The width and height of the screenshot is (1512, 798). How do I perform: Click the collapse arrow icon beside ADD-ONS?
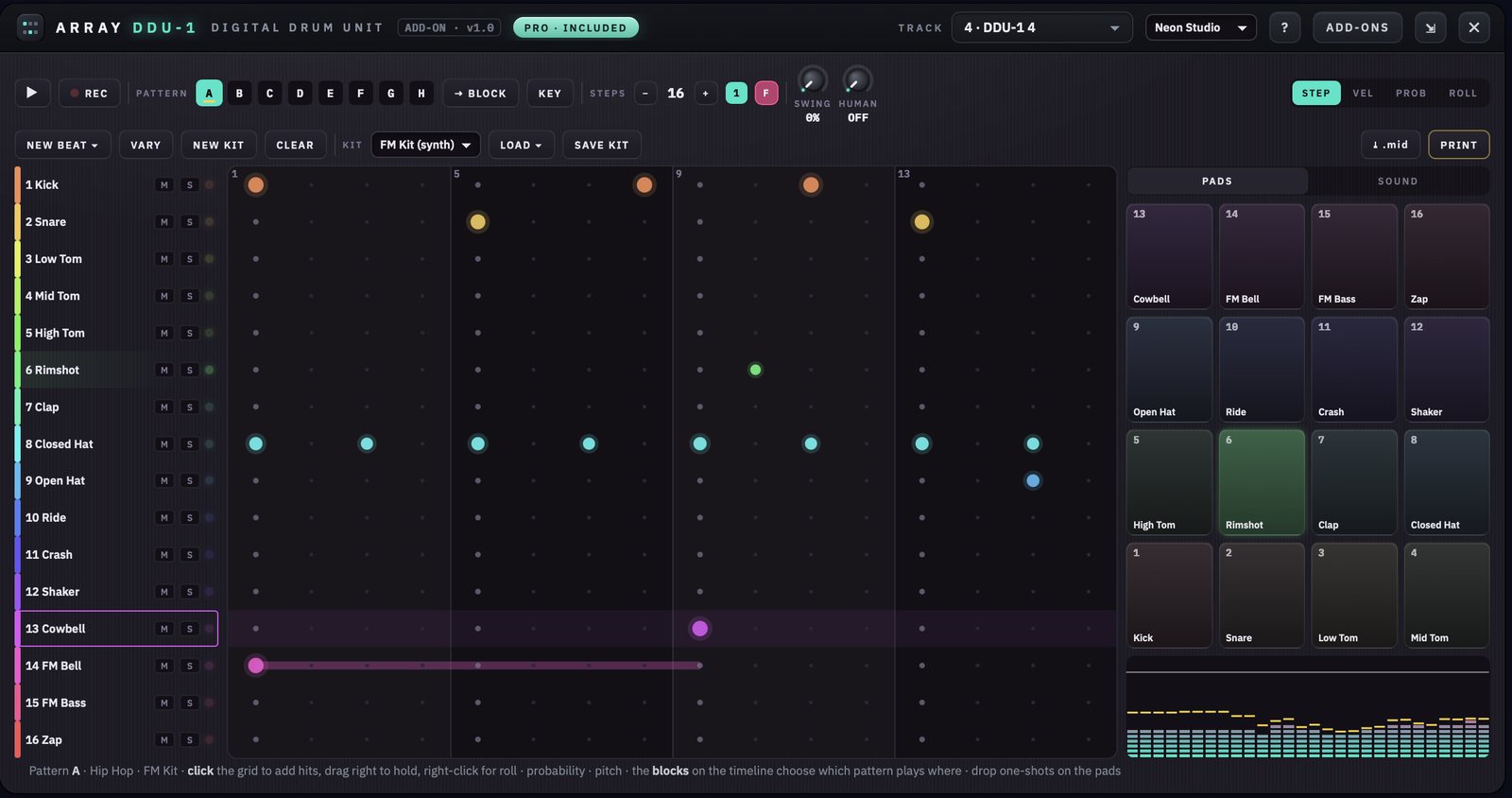click(1431, 27)
